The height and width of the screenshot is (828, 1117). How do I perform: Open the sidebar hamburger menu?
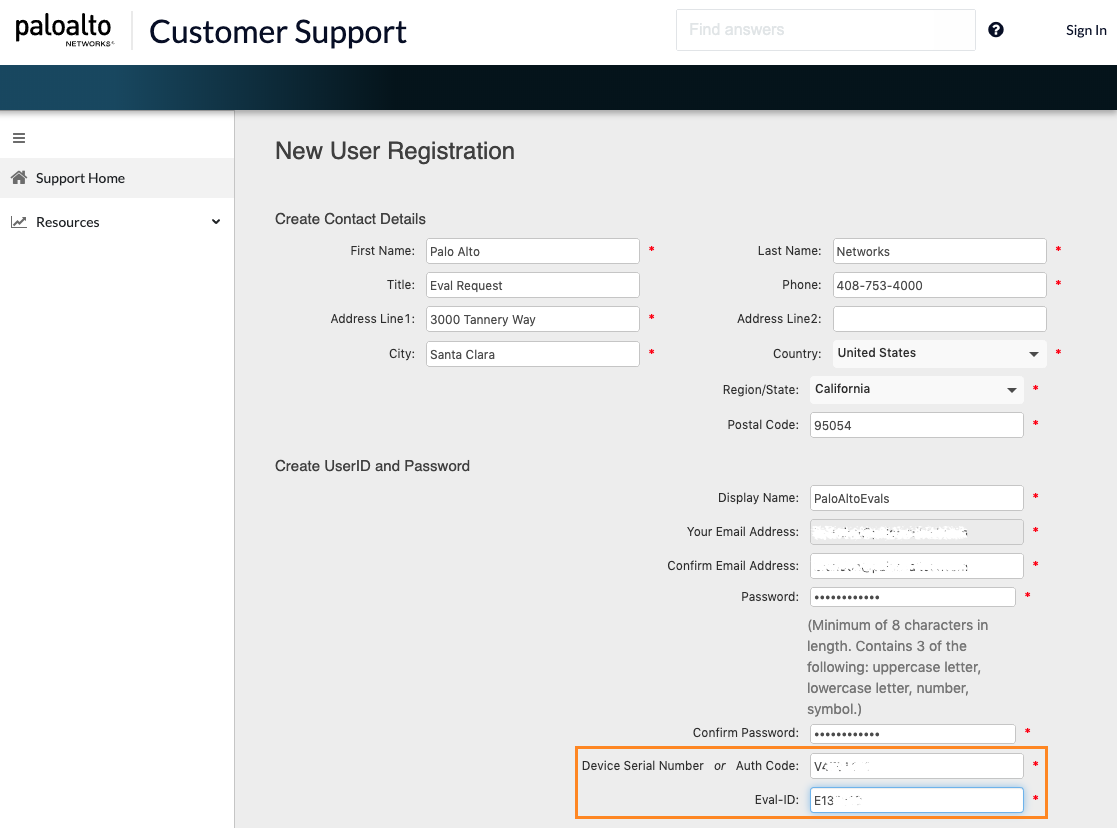coord(18,138)
